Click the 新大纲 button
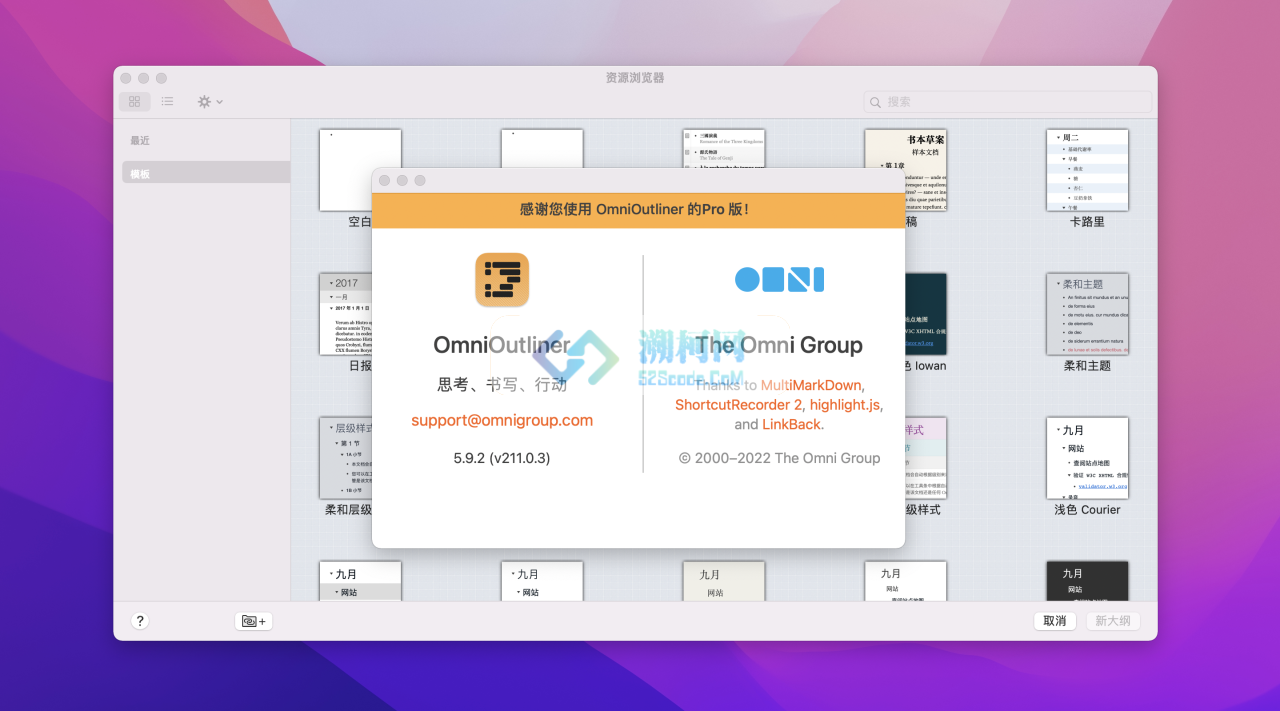Screen dimensions: 1280x711 [1112, 621]
